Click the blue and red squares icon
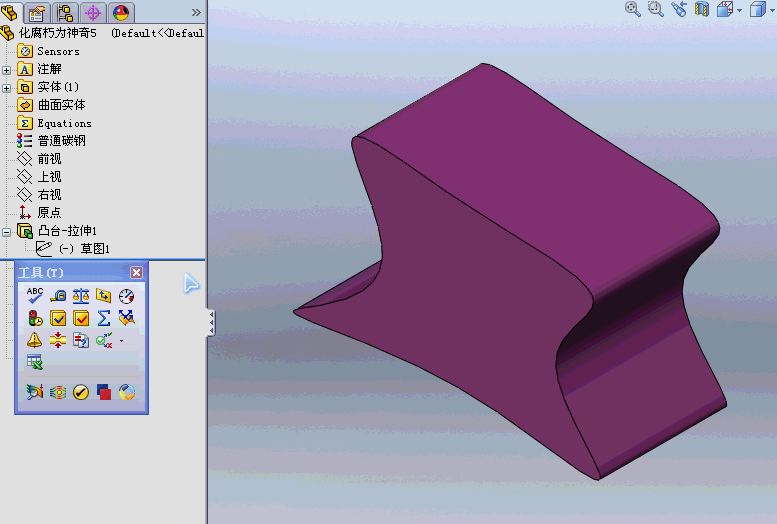This screenshot has width=777, height=524. point(104,392)
